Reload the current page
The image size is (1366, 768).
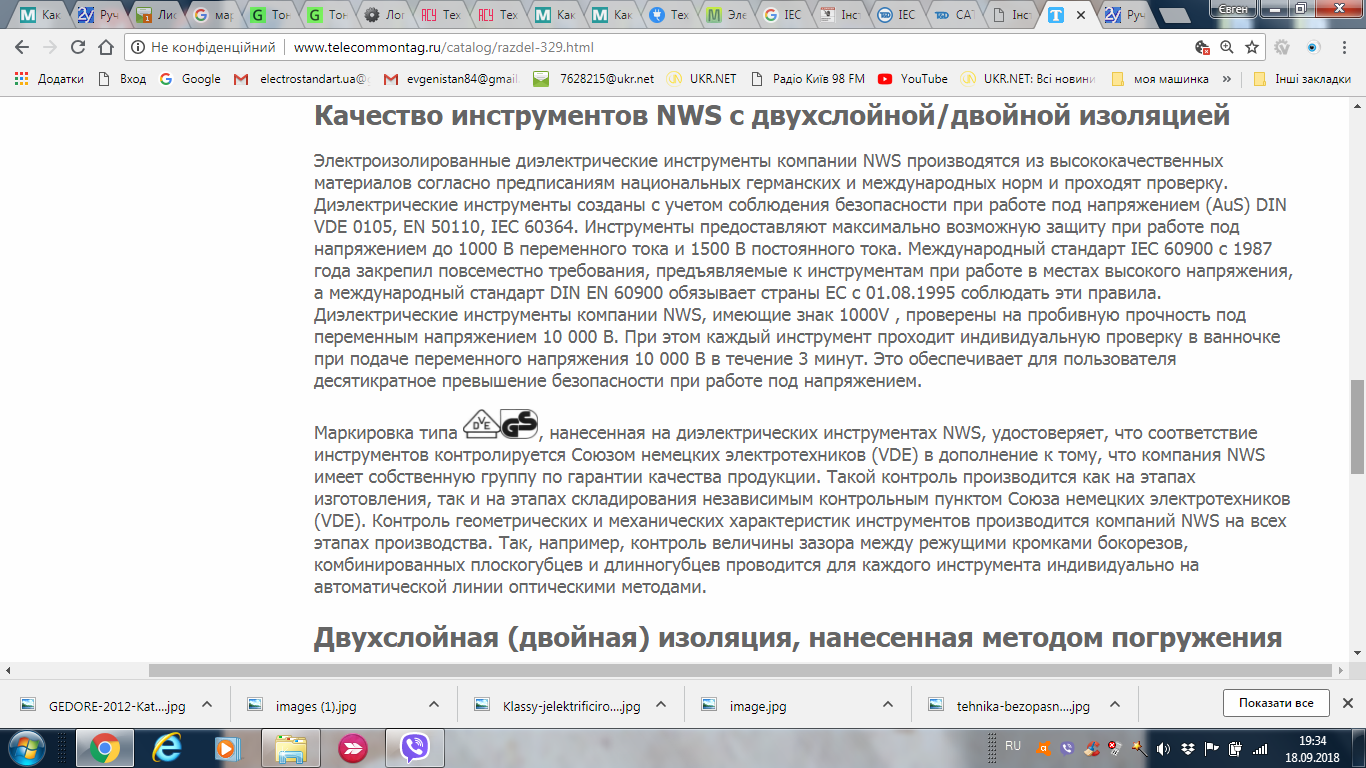pos(78,47)
